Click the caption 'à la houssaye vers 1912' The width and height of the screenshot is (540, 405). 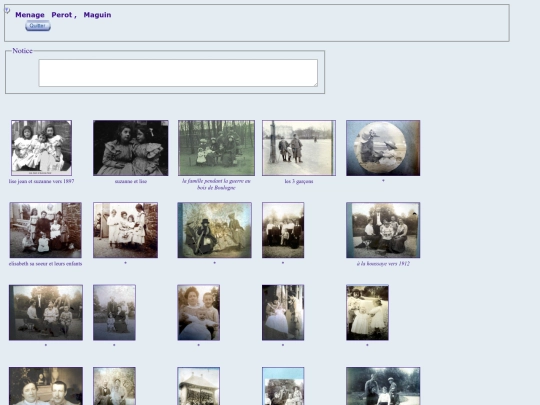pyautogui.click(x=383, y=264)
